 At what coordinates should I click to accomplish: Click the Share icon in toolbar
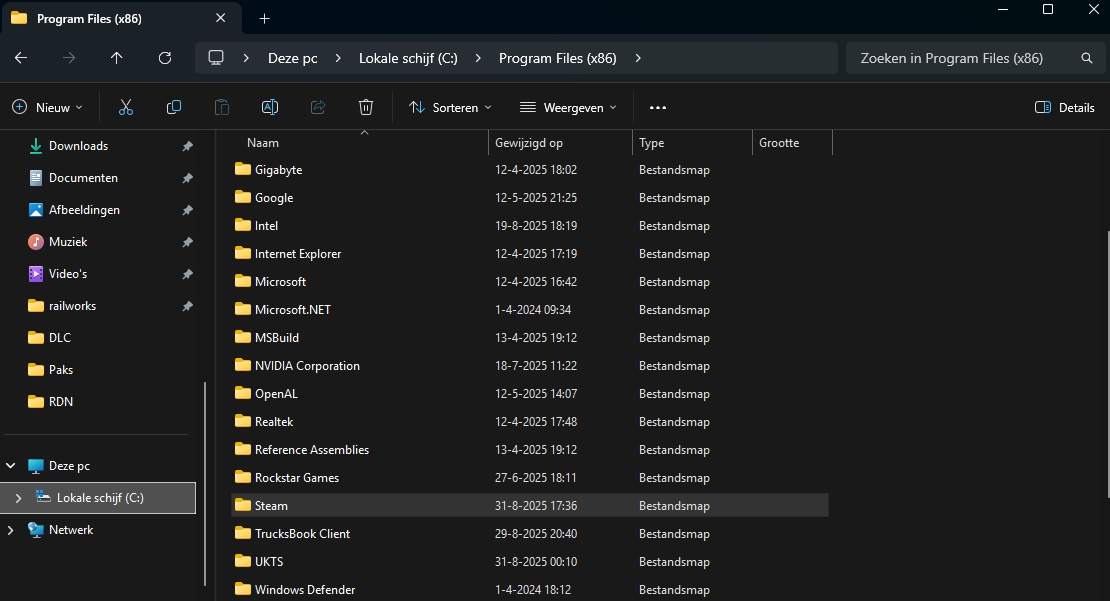pos(318,108)
